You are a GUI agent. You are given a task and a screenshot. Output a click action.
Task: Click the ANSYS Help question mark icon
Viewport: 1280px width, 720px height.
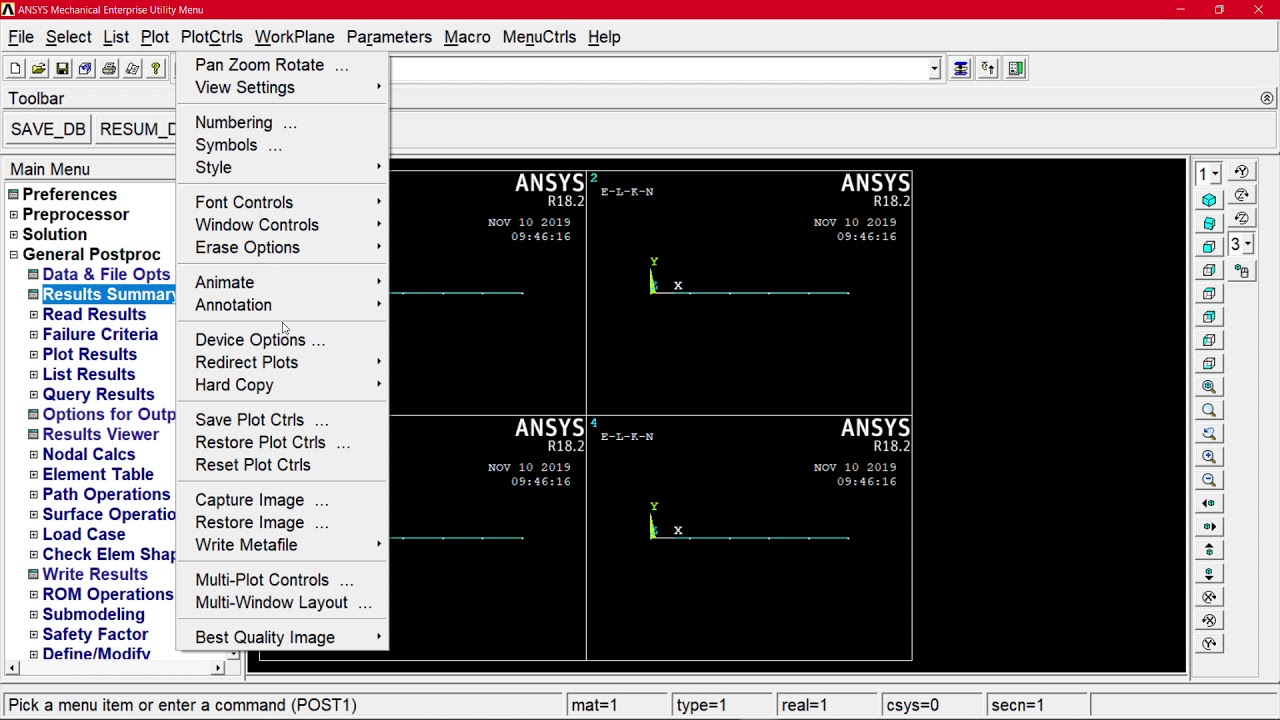156,69
